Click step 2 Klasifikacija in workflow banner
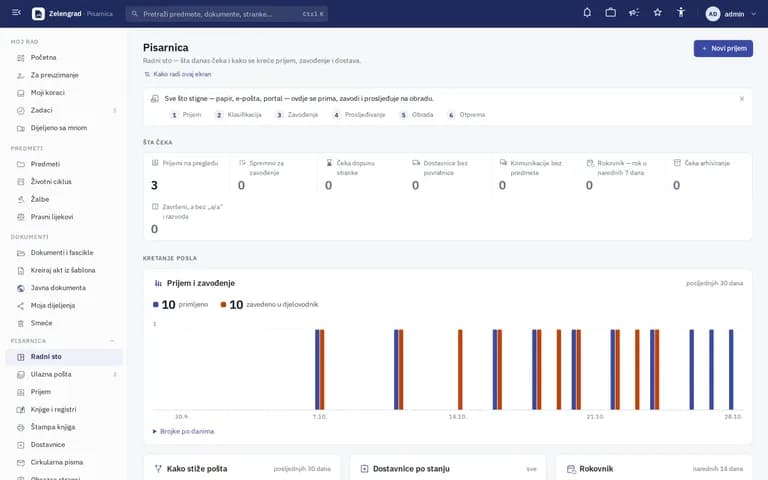This screenshot has height=480, width=768. pos(239,115)
